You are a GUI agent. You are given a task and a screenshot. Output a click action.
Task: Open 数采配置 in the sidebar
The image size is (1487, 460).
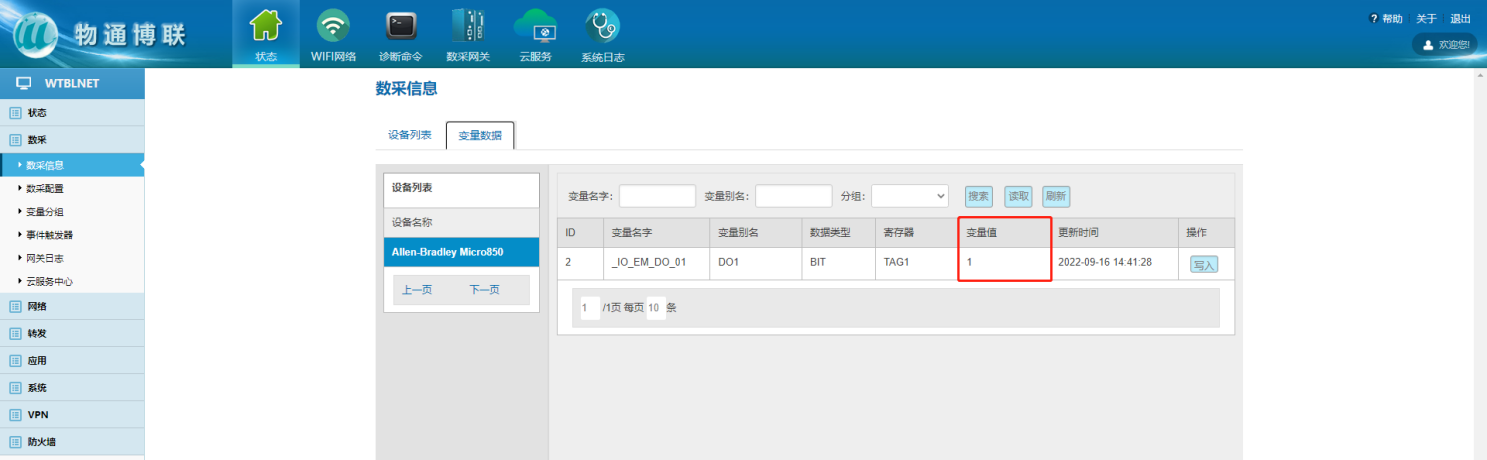coord(45,188)
